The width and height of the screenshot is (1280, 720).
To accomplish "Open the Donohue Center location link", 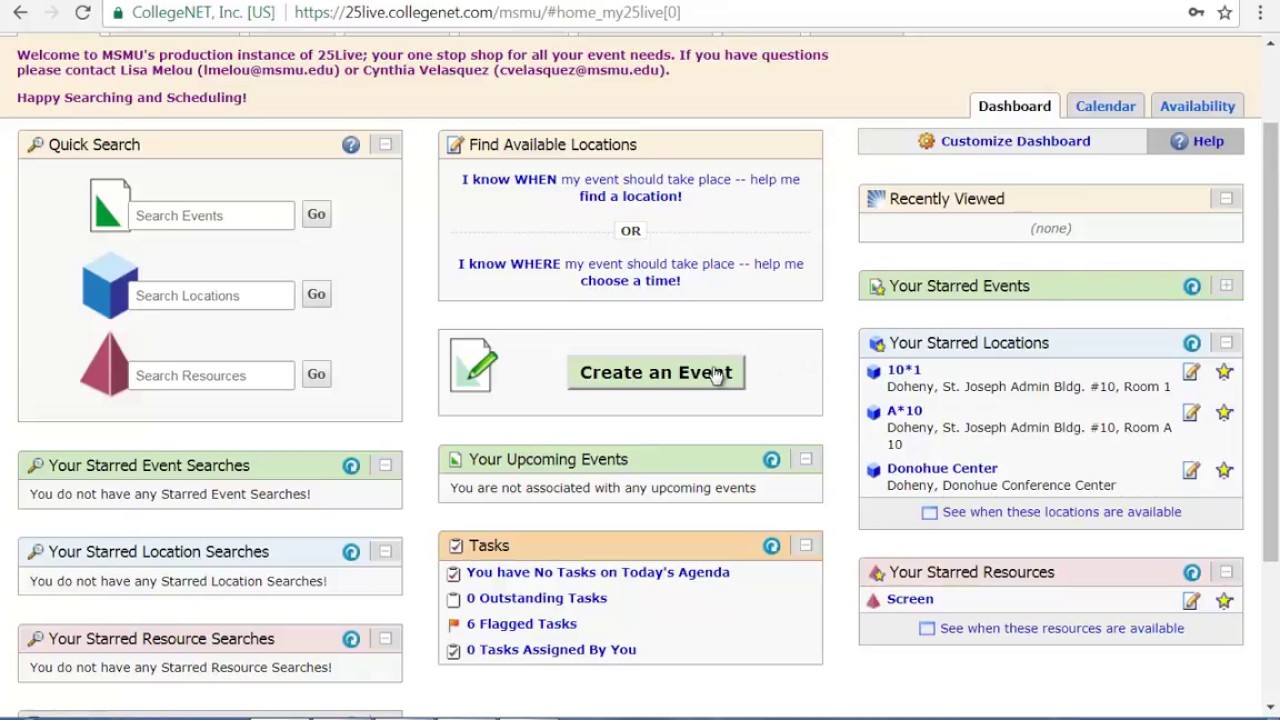I will (942, 468).
